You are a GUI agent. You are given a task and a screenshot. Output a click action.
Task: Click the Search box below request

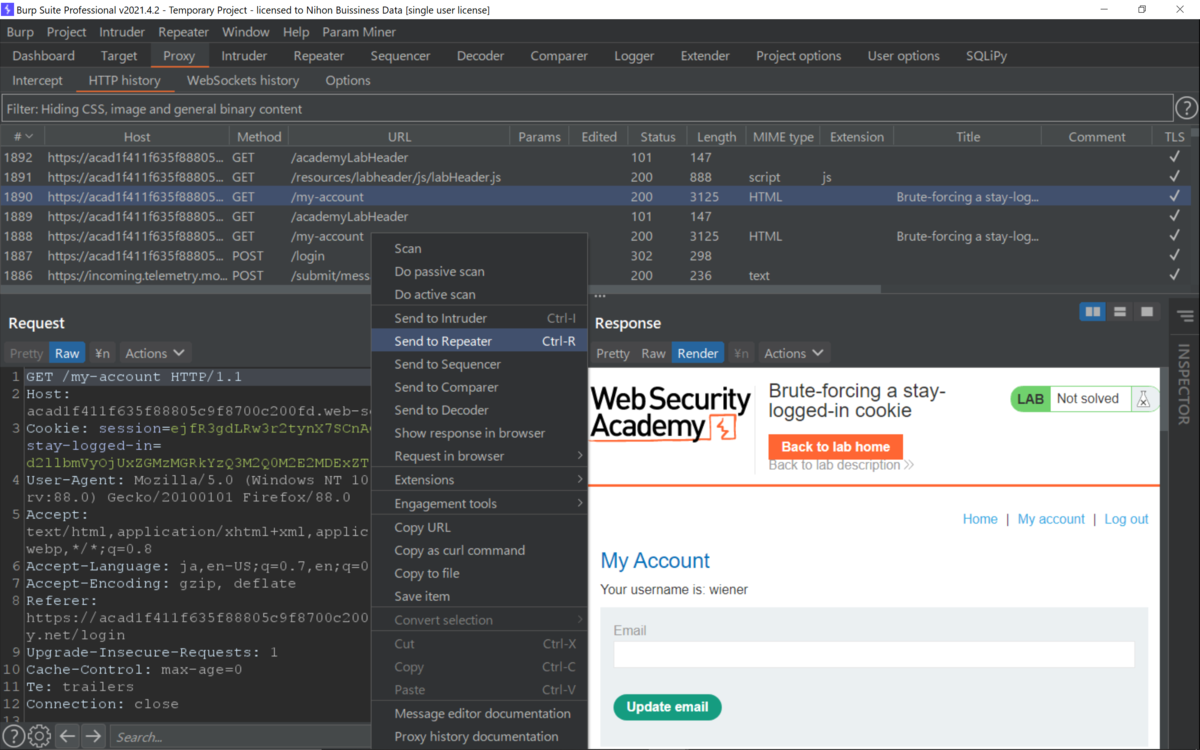point(240,737)
